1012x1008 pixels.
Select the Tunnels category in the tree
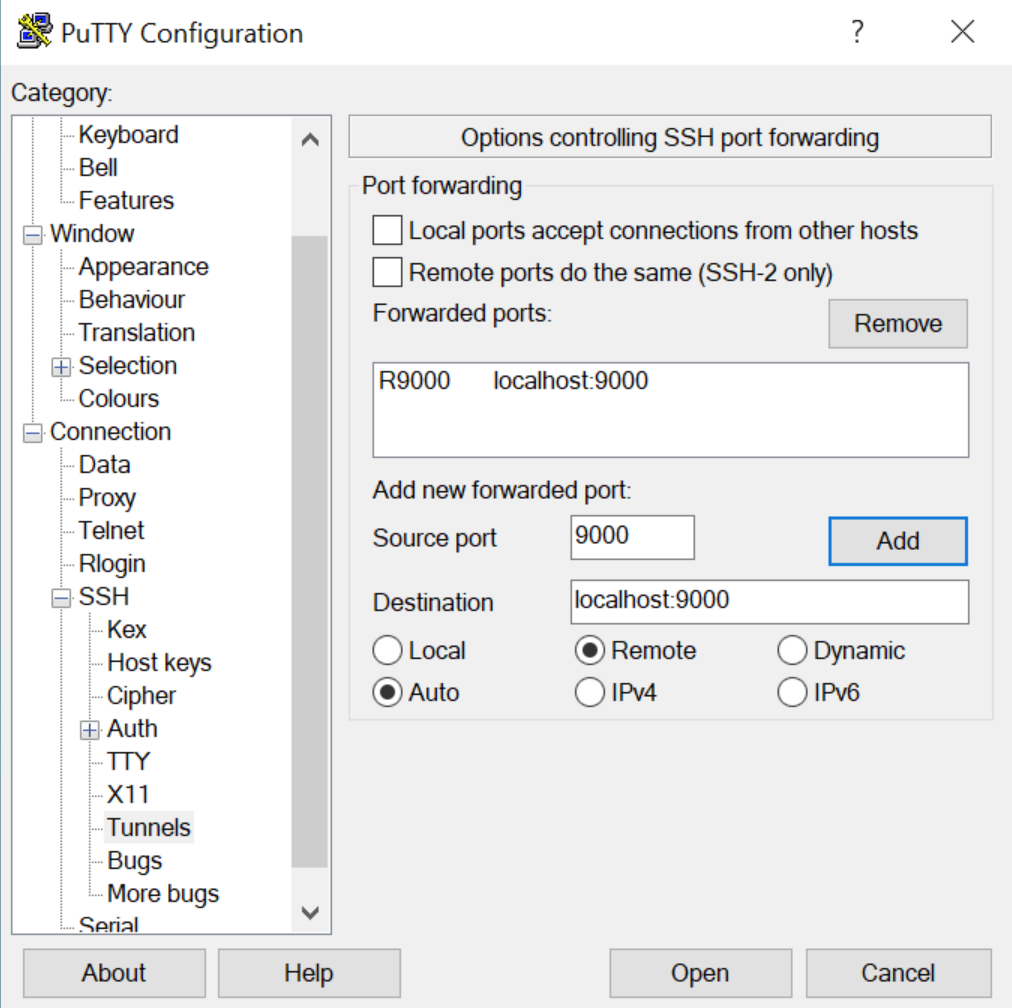tap(148, 827)
